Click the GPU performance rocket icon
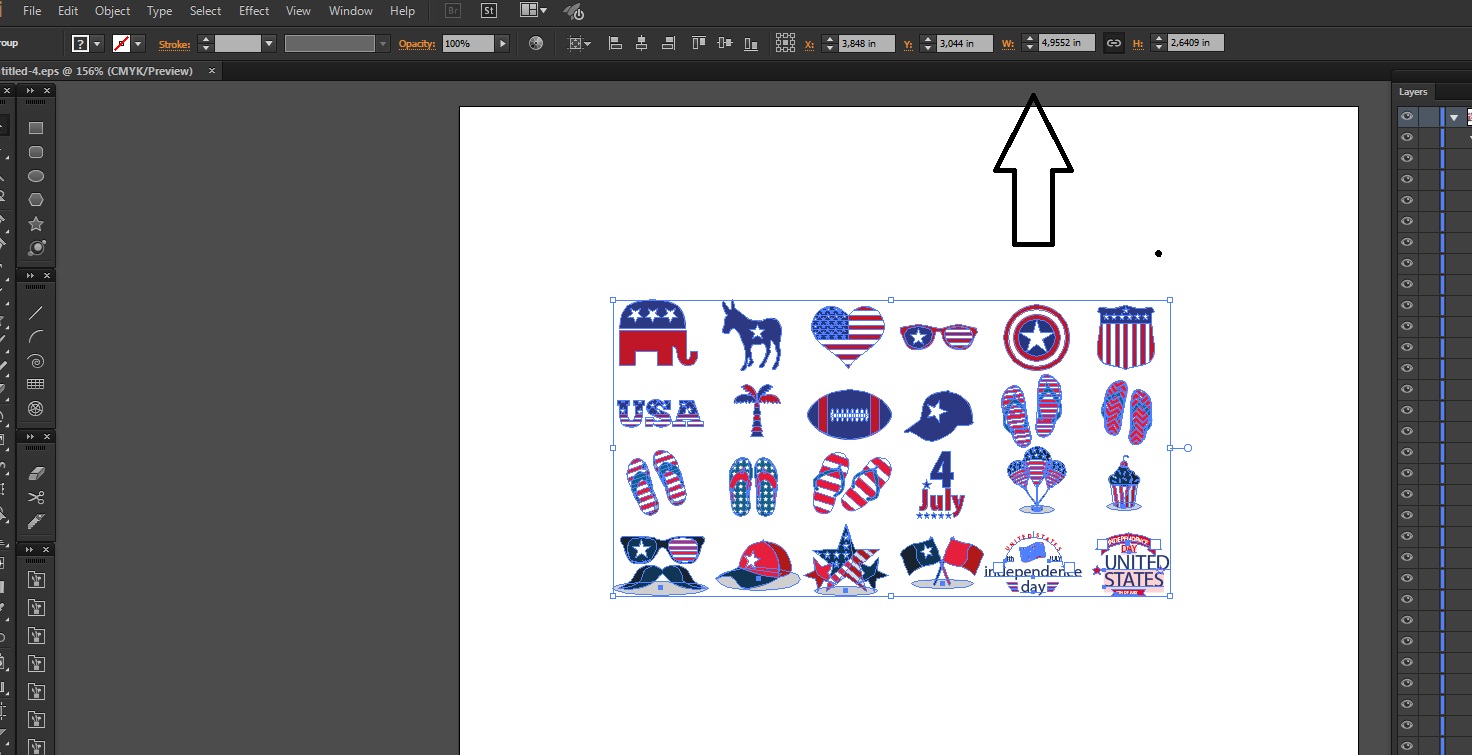The height and width of the screenshot is (755, 1472). click(573, 11)
